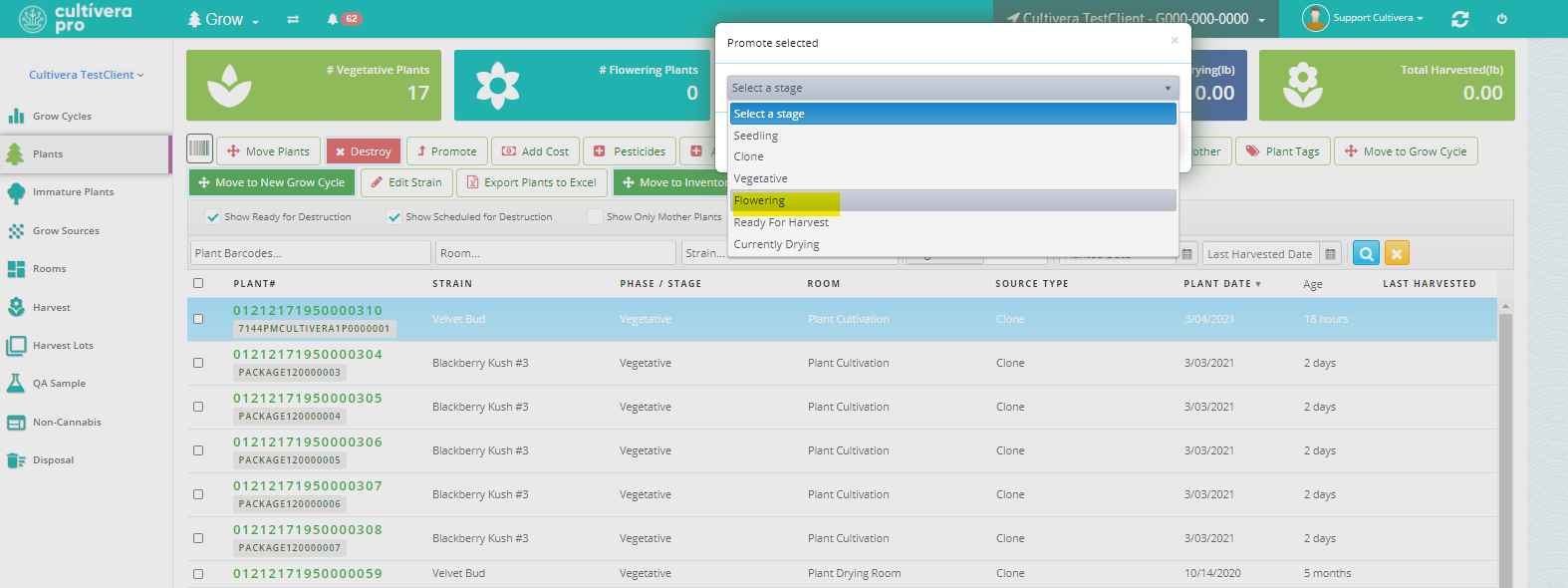Click the Move to Grow Cycle button
The image size is (1568, 588).
[1406, 151]
